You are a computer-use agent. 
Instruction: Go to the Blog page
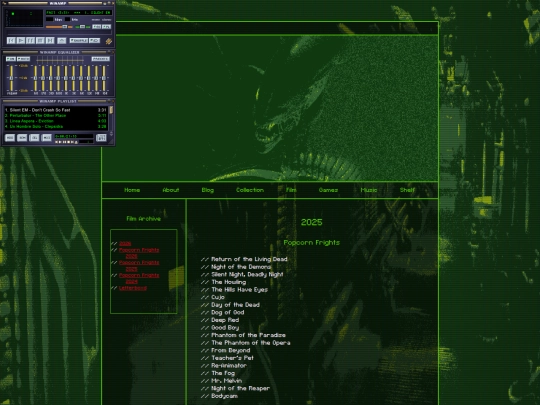(208, 190)
